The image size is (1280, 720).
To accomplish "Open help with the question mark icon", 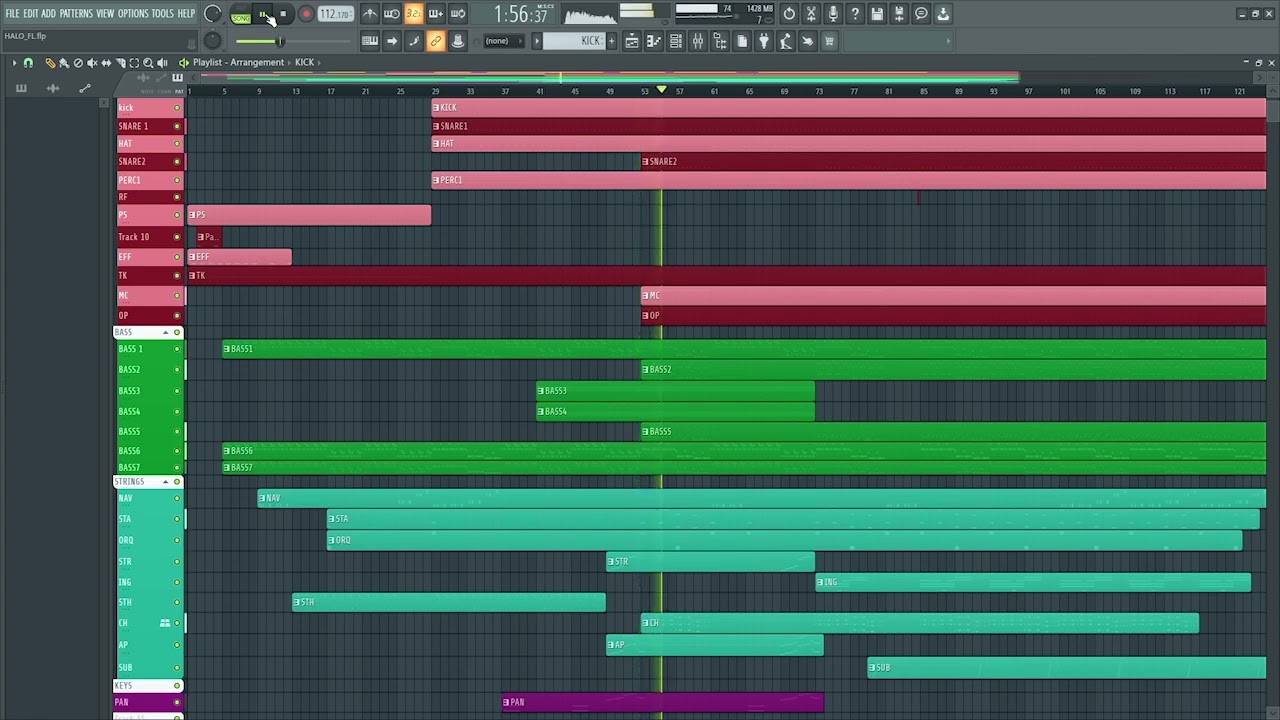I will 855,14.
